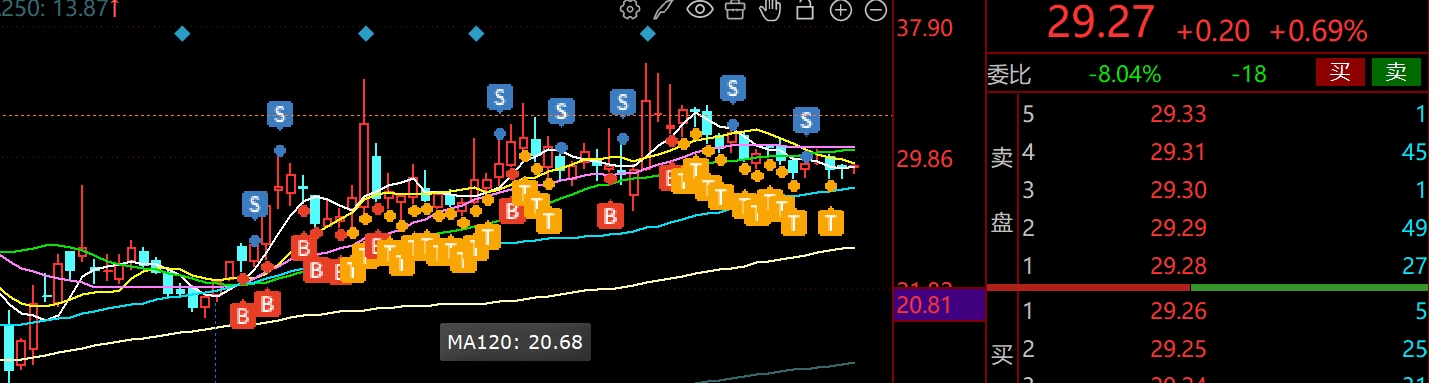This screenshot has width=1429, height=383.
Task: Click the 29.86 price axis label
Action: tap(925, 160)
